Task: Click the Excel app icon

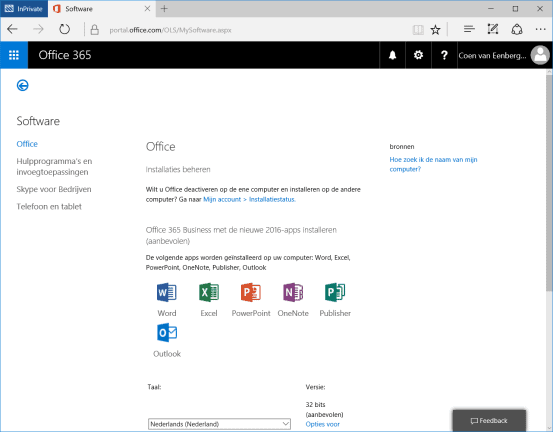Action: click(209, 292)
